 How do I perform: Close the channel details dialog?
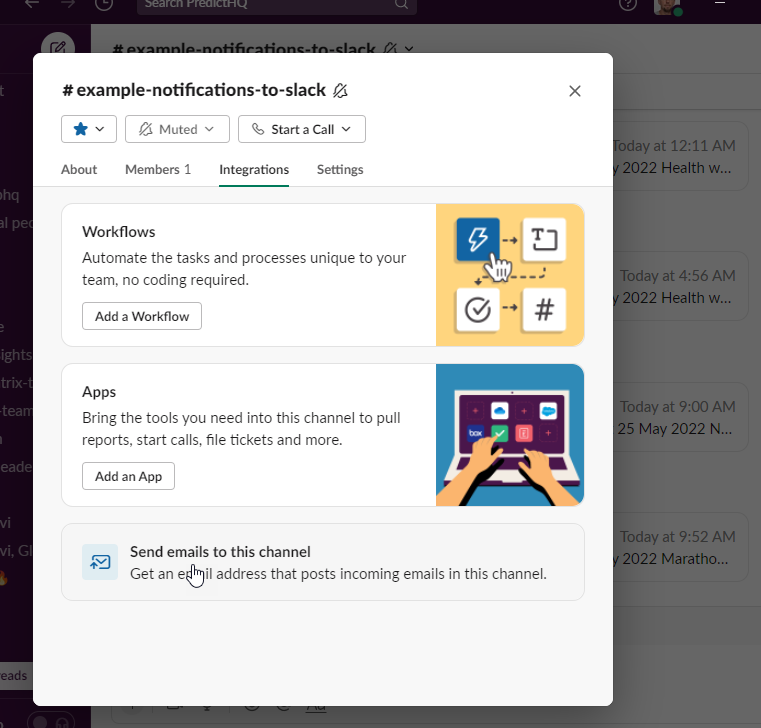pyautogui.click(x=575, y=91)
